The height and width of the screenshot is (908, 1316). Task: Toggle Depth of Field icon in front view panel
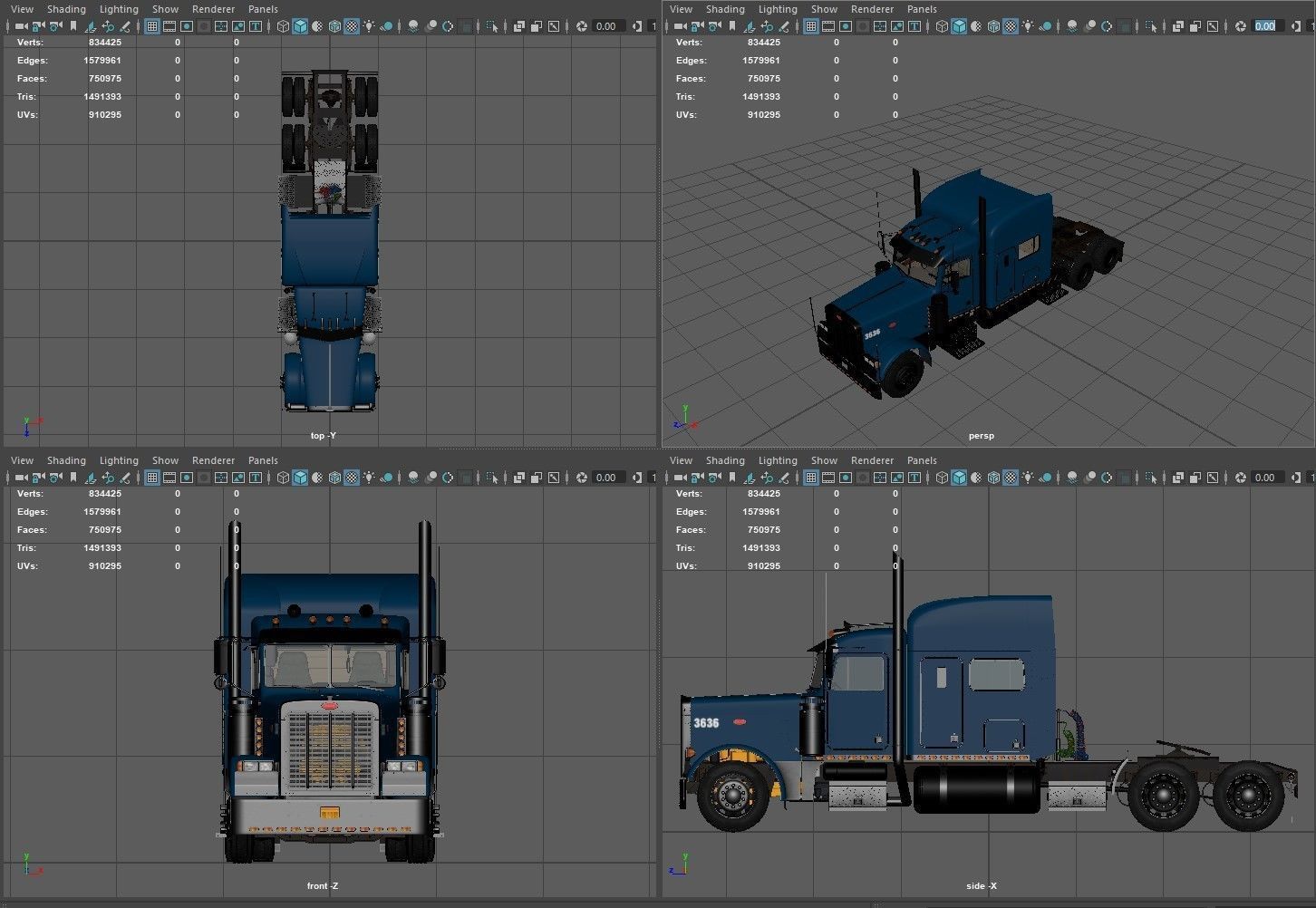[465, 478]
